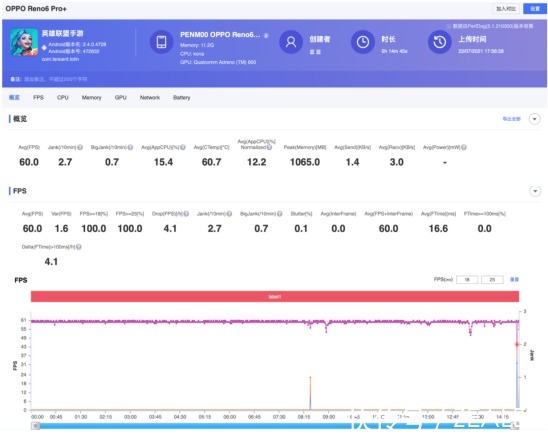Open help icon beside Jank(/10min) in FPS section

[x=229, y=214]
